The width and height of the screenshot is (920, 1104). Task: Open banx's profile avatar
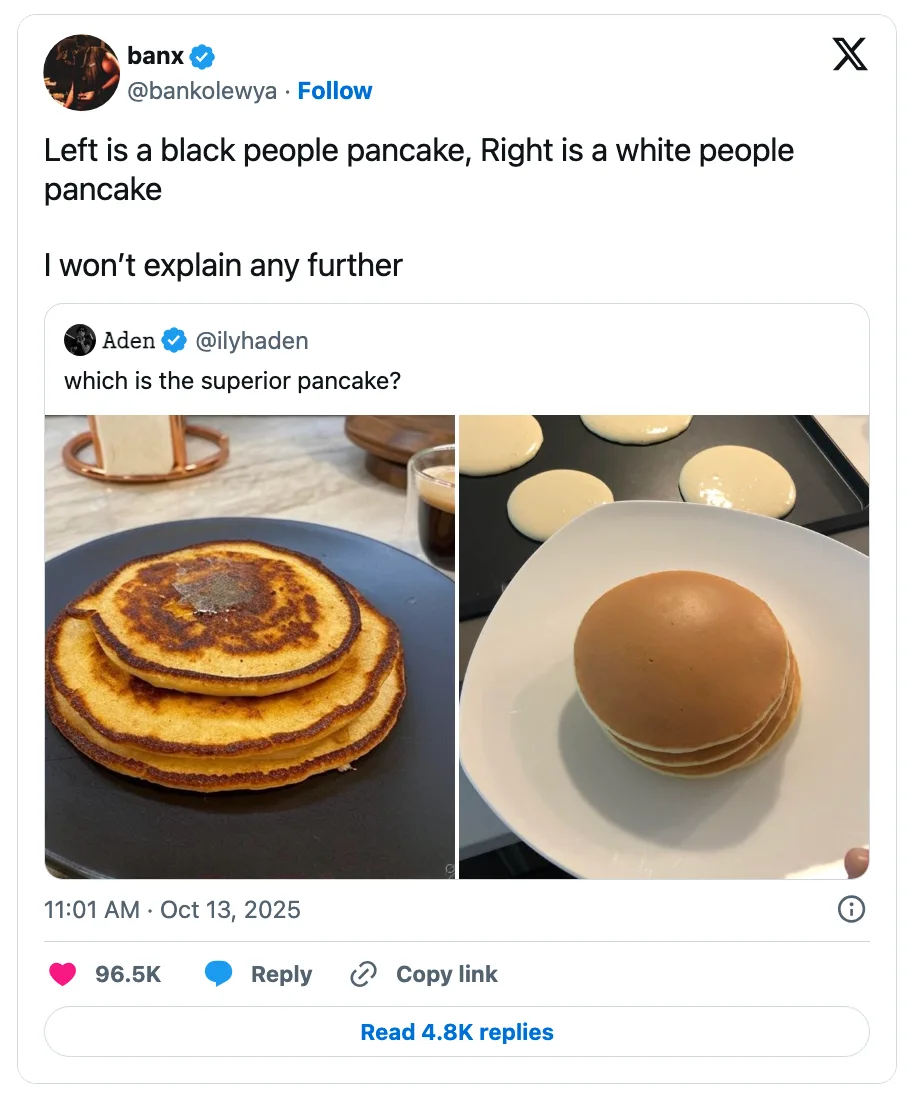pos(82,73)
